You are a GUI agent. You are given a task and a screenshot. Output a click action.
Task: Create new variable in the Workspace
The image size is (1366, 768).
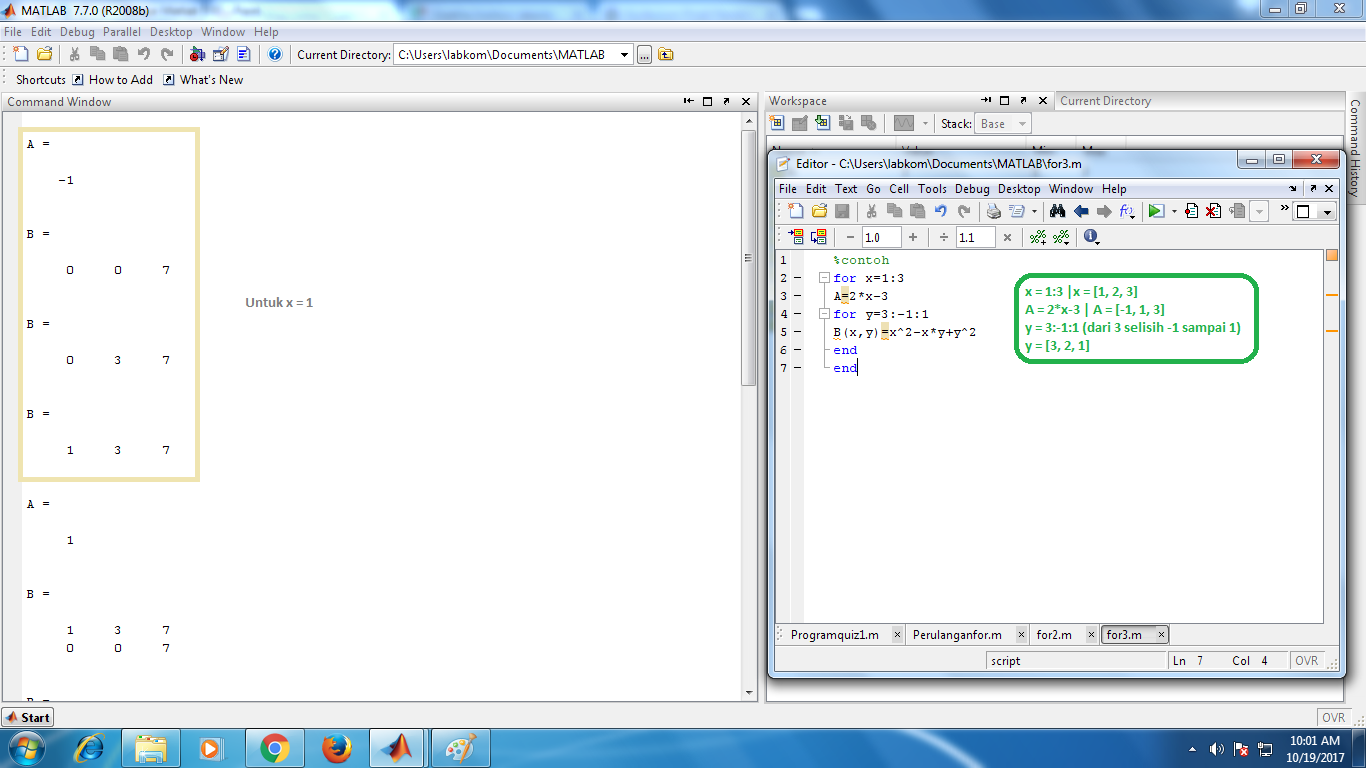(777, 122)
